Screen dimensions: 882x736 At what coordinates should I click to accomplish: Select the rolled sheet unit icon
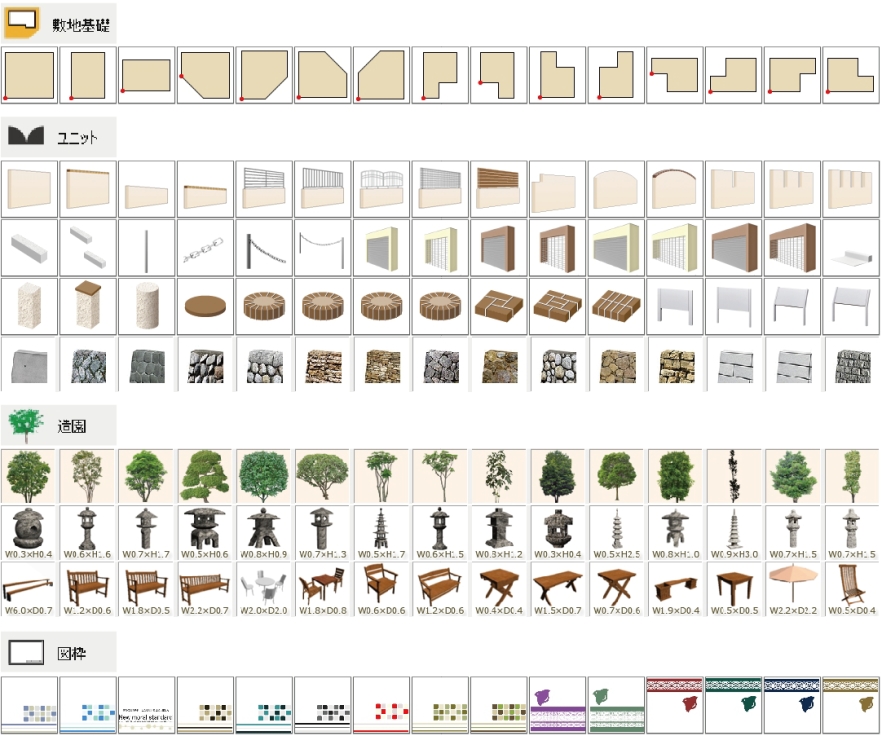[x=851, y=248]
